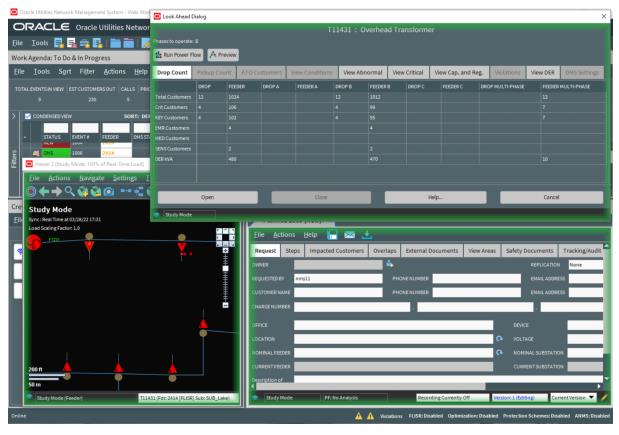This screenshot has height=435, width=619.
Task: Click zoom-out minus on Viewer zoom control
Action: point(225,305)
